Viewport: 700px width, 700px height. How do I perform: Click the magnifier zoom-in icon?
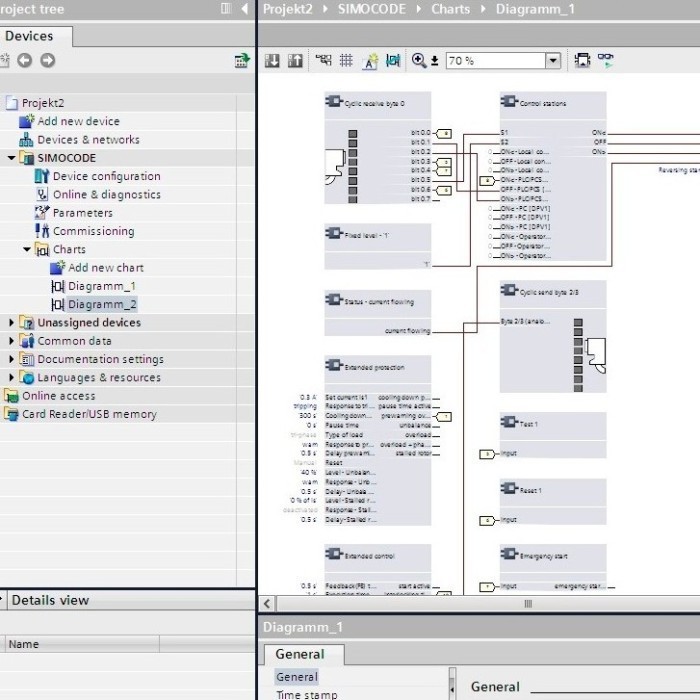(419, 60)
